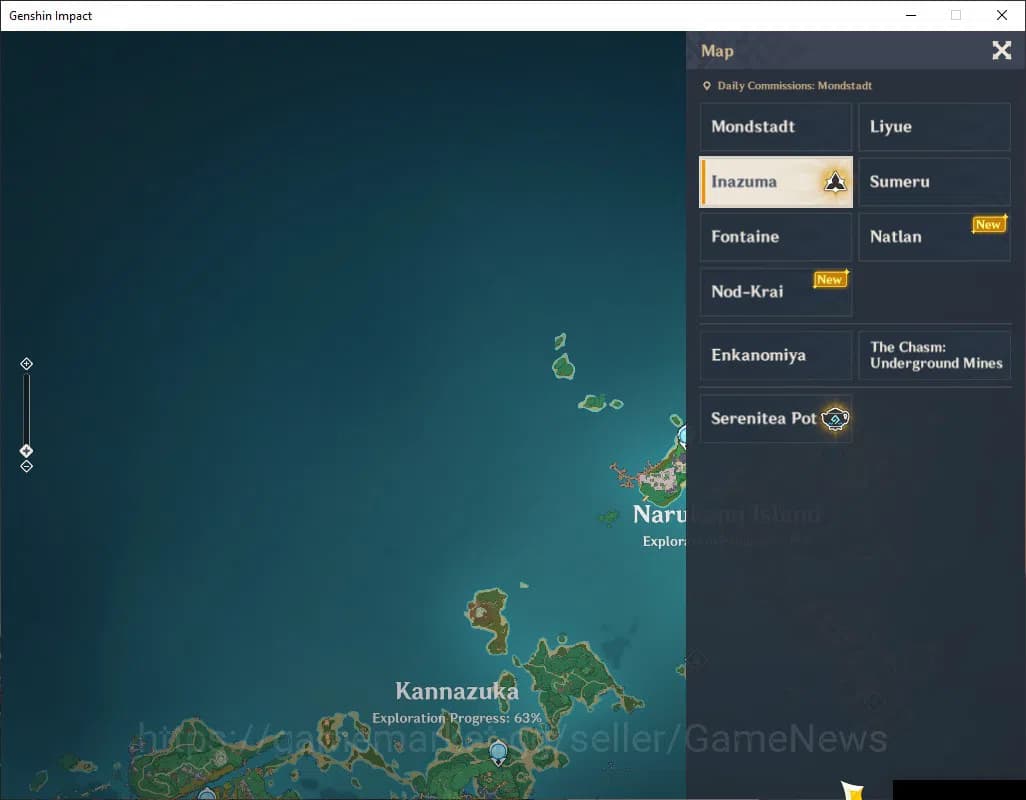The width and height of the screenshot is (1026, 800).
Task: Click the Kannazuka region label
Action: click(457, 691)
